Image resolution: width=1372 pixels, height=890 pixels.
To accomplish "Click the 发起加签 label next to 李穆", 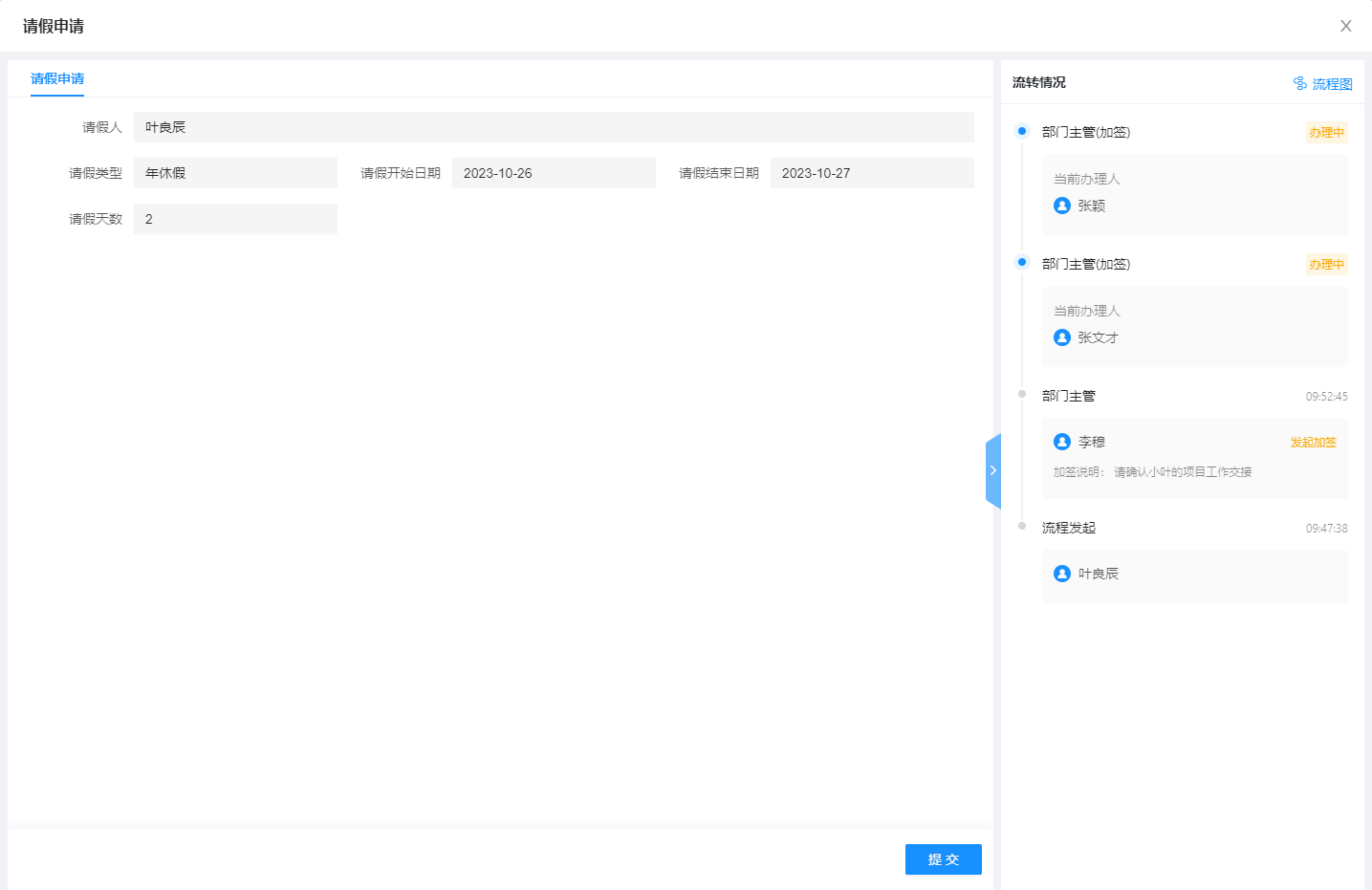I will pos(1313,443).
